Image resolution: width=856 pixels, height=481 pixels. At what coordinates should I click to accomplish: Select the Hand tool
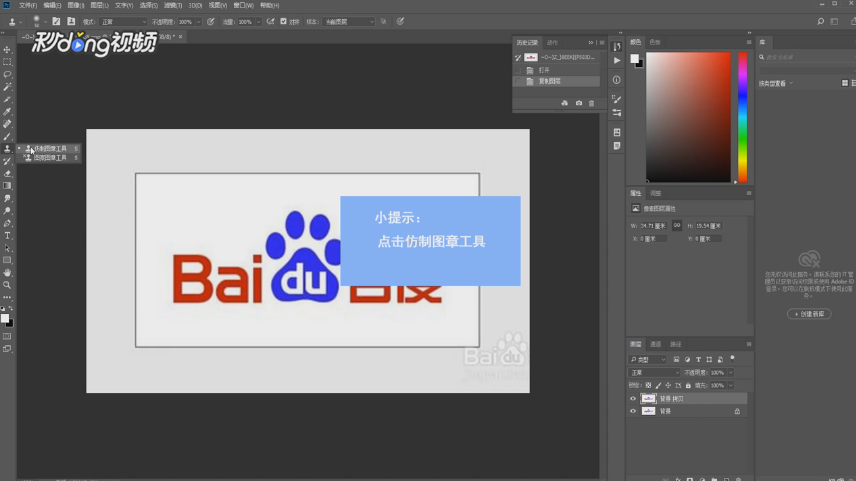point(7,272)
